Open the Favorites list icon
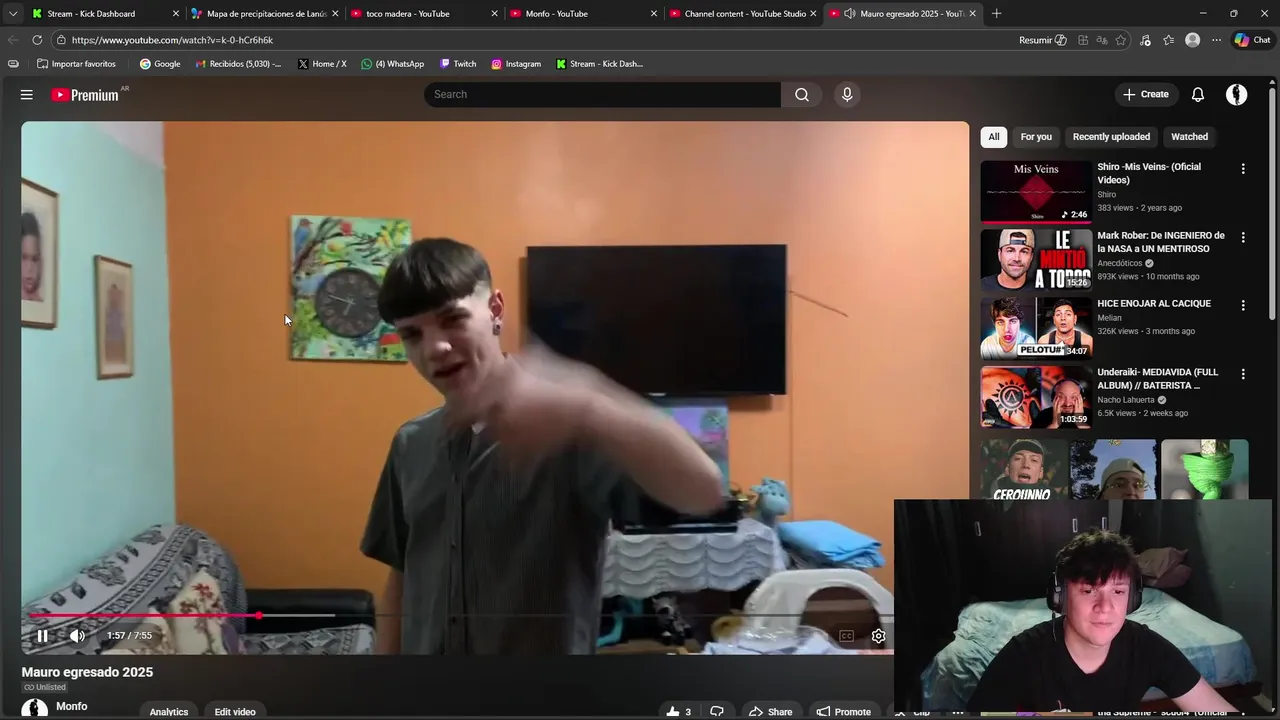The image size is (1280, 720). 1168,40
